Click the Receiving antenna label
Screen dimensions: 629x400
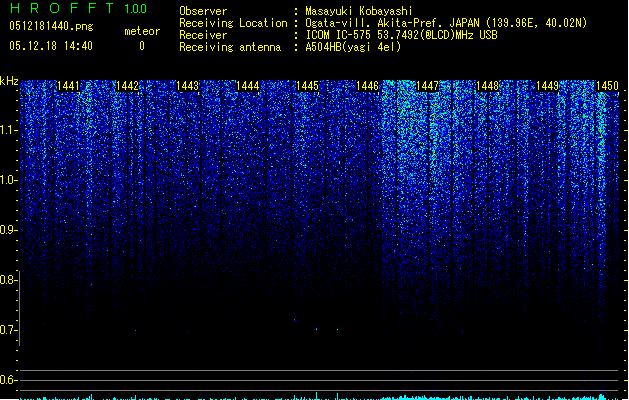pyautogui.click(x=230, y=47)
